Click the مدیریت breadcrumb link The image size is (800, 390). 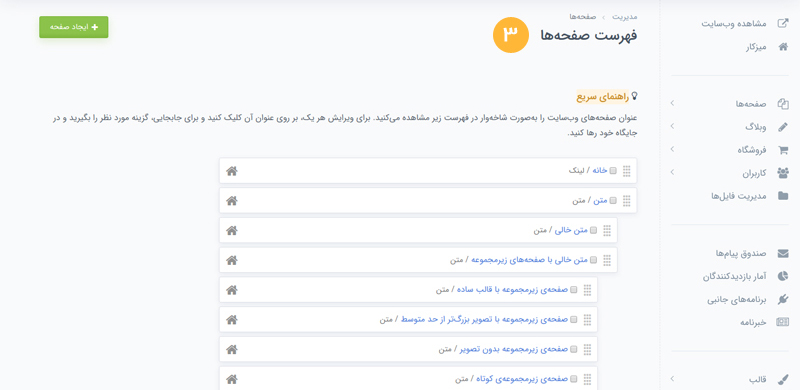[x=624, y=16]
